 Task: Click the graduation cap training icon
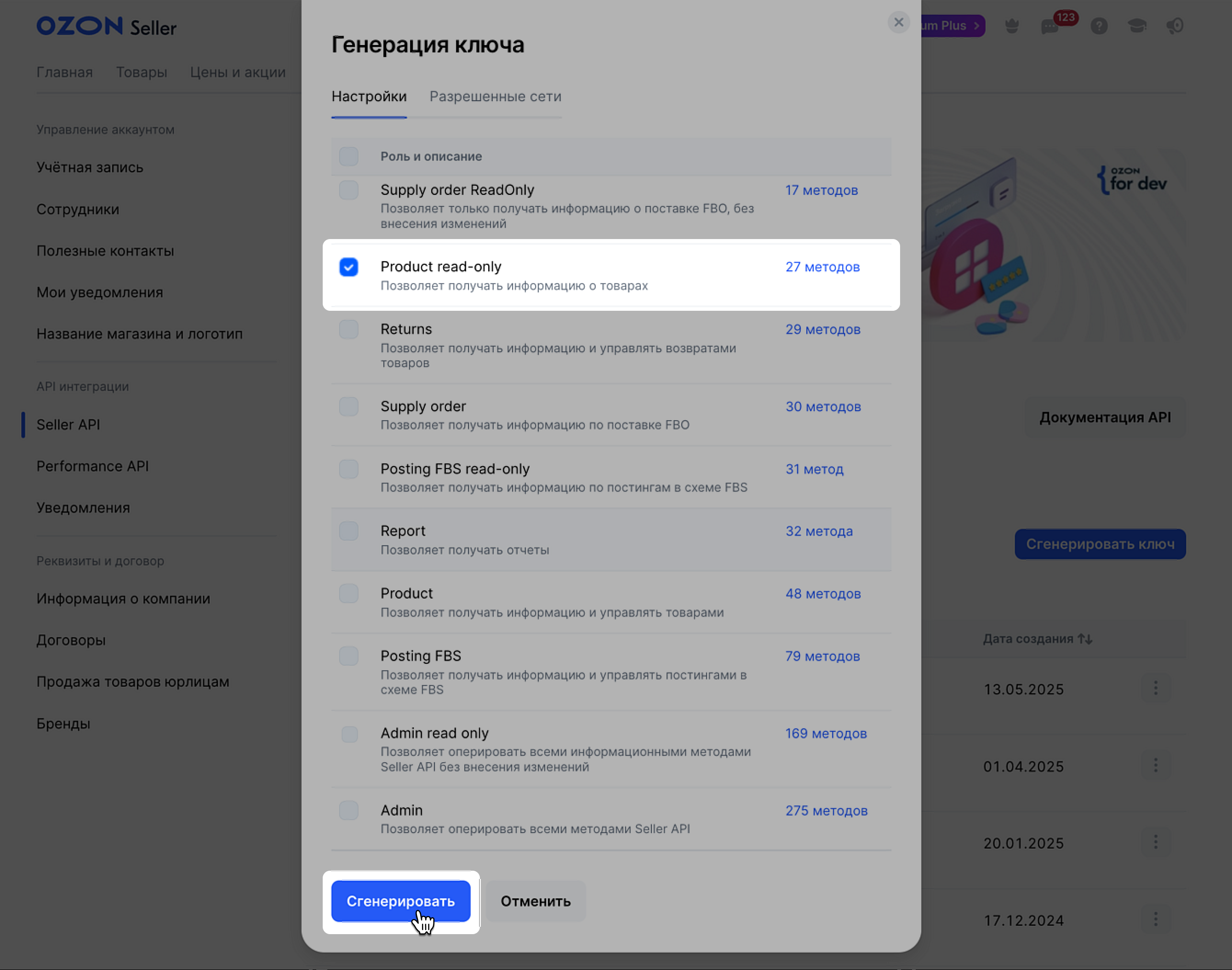click(1137, 26)
